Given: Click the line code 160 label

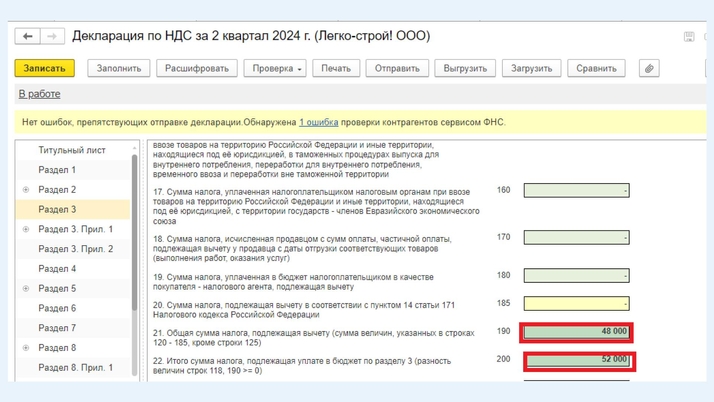Looking at the screenshot, I should [503, 190].
